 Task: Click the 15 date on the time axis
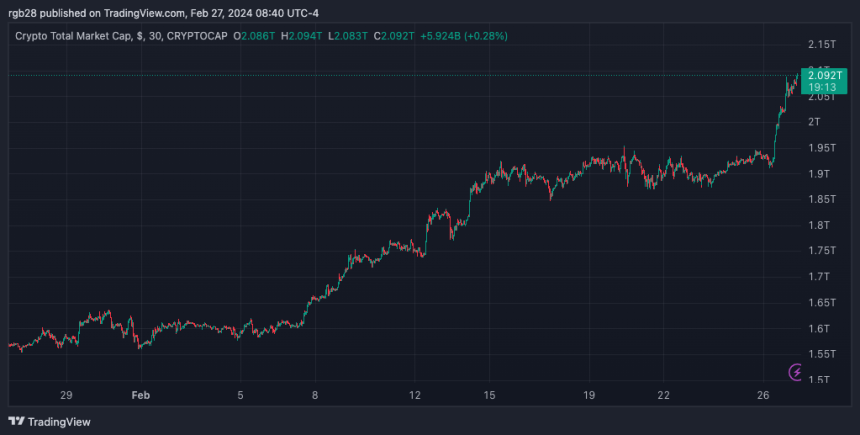[x=489, y=395]
